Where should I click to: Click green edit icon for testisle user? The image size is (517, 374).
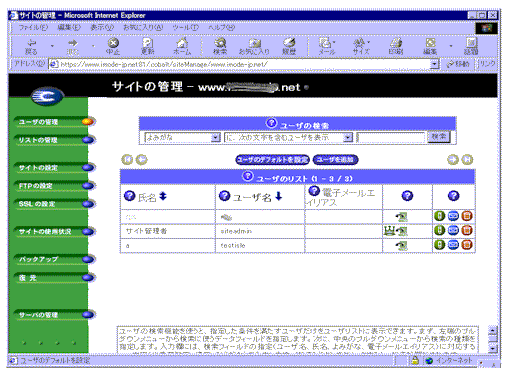pyautogui.click(x=439, y=245)
